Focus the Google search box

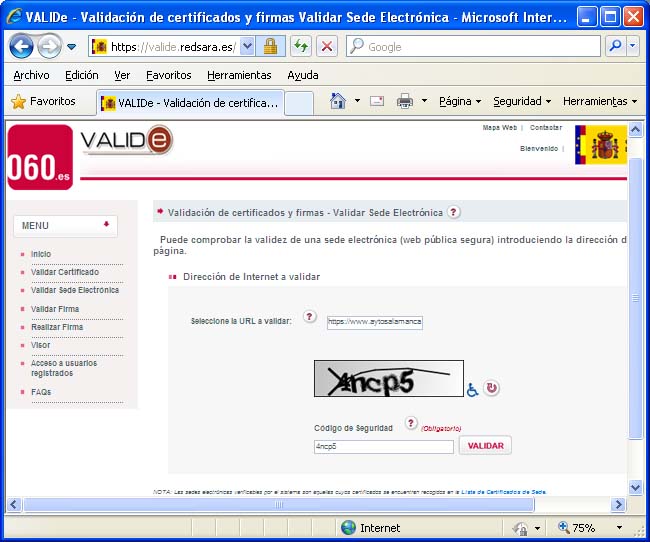(473, 46)
